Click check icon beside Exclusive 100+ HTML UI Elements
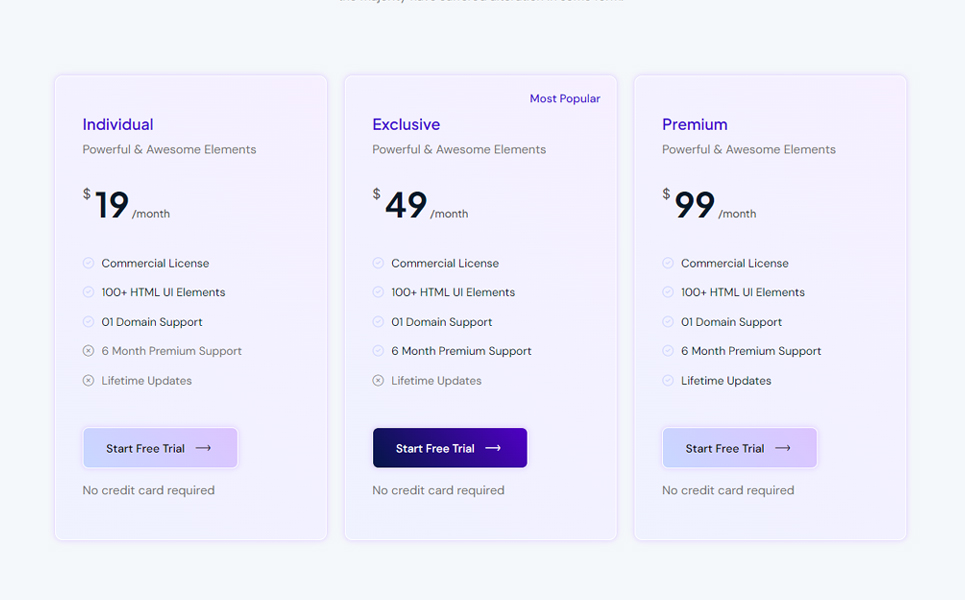 point(378,292)
